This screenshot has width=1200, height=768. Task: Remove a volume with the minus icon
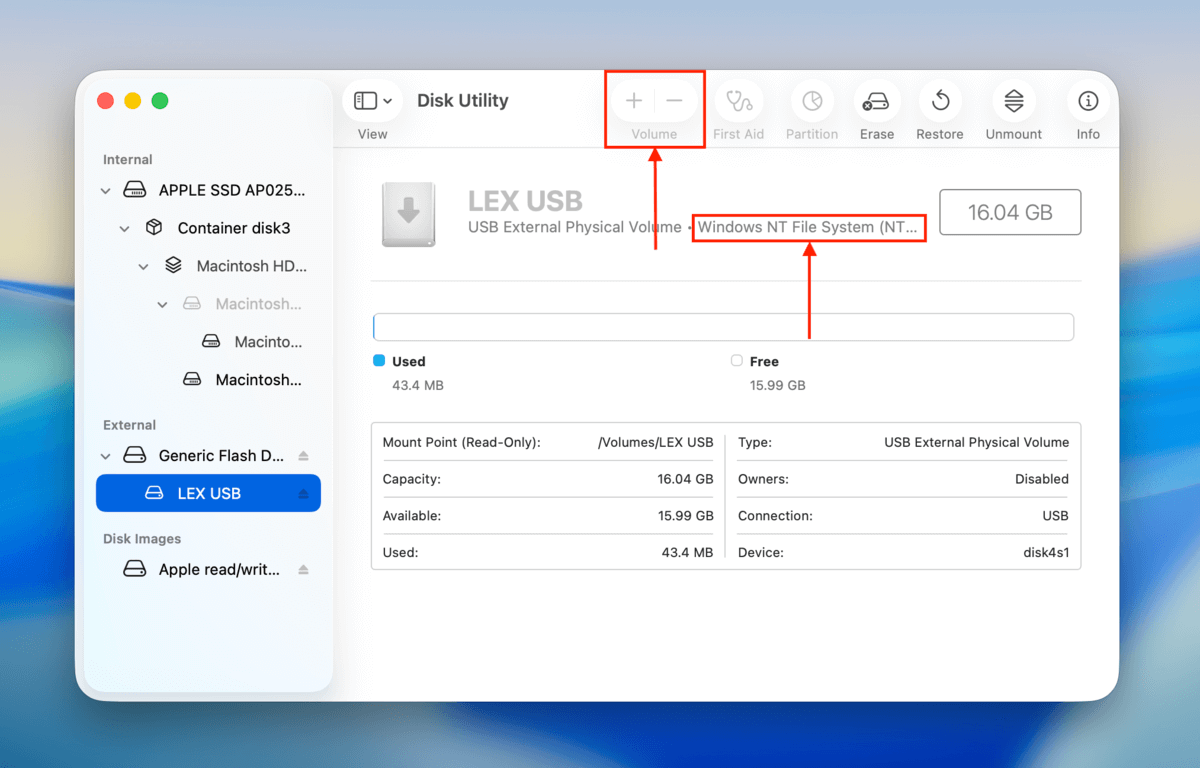(674, 100)
